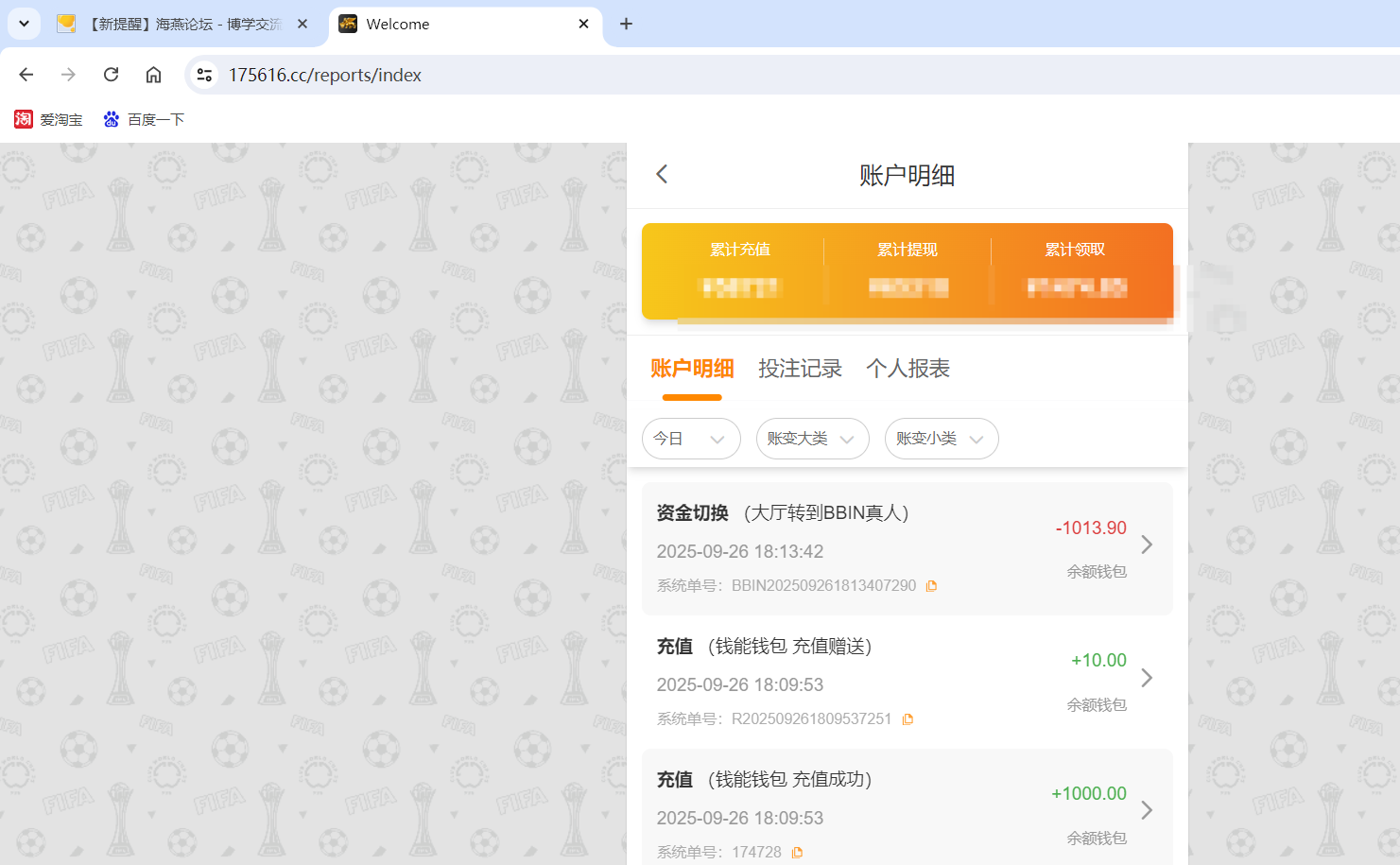
Task: Switch to the 个人报表 tab
Action: coord(907,369)
